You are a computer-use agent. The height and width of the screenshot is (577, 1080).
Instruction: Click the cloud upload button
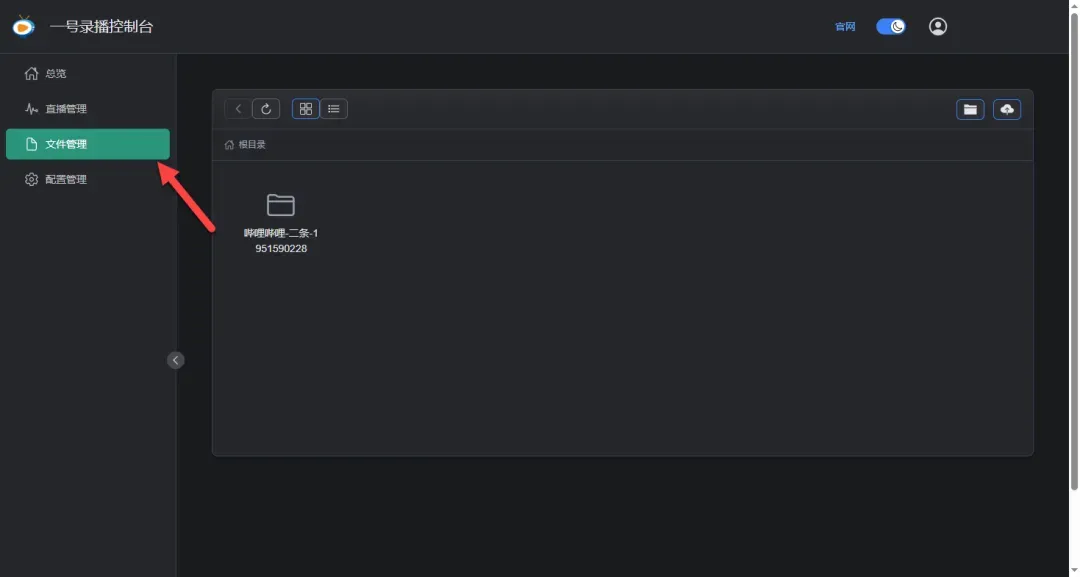coord(1007,109)
